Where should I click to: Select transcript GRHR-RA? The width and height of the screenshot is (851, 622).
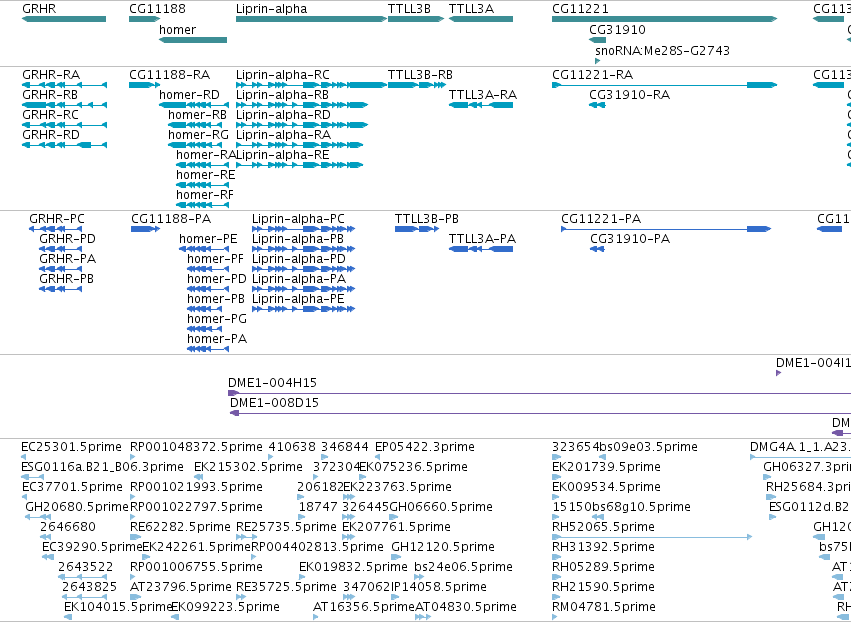pos(51,75)
